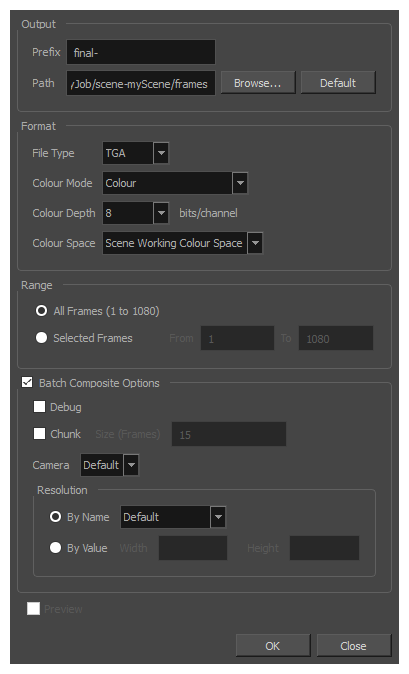The width and height of the screenshot is (409, 674).
Task: Select the Selected Frames radio option
Action: 42,338
